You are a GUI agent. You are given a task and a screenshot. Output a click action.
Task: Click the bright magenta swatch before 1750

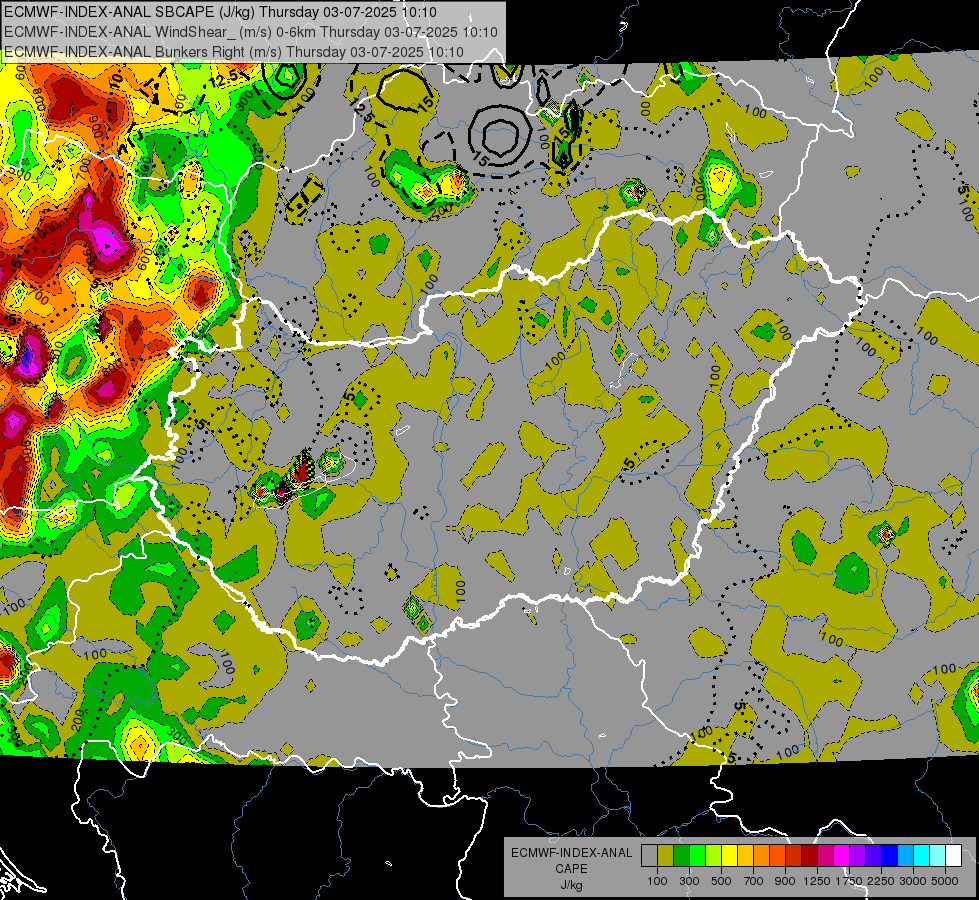pyautogui.click(x=842, y=856)
